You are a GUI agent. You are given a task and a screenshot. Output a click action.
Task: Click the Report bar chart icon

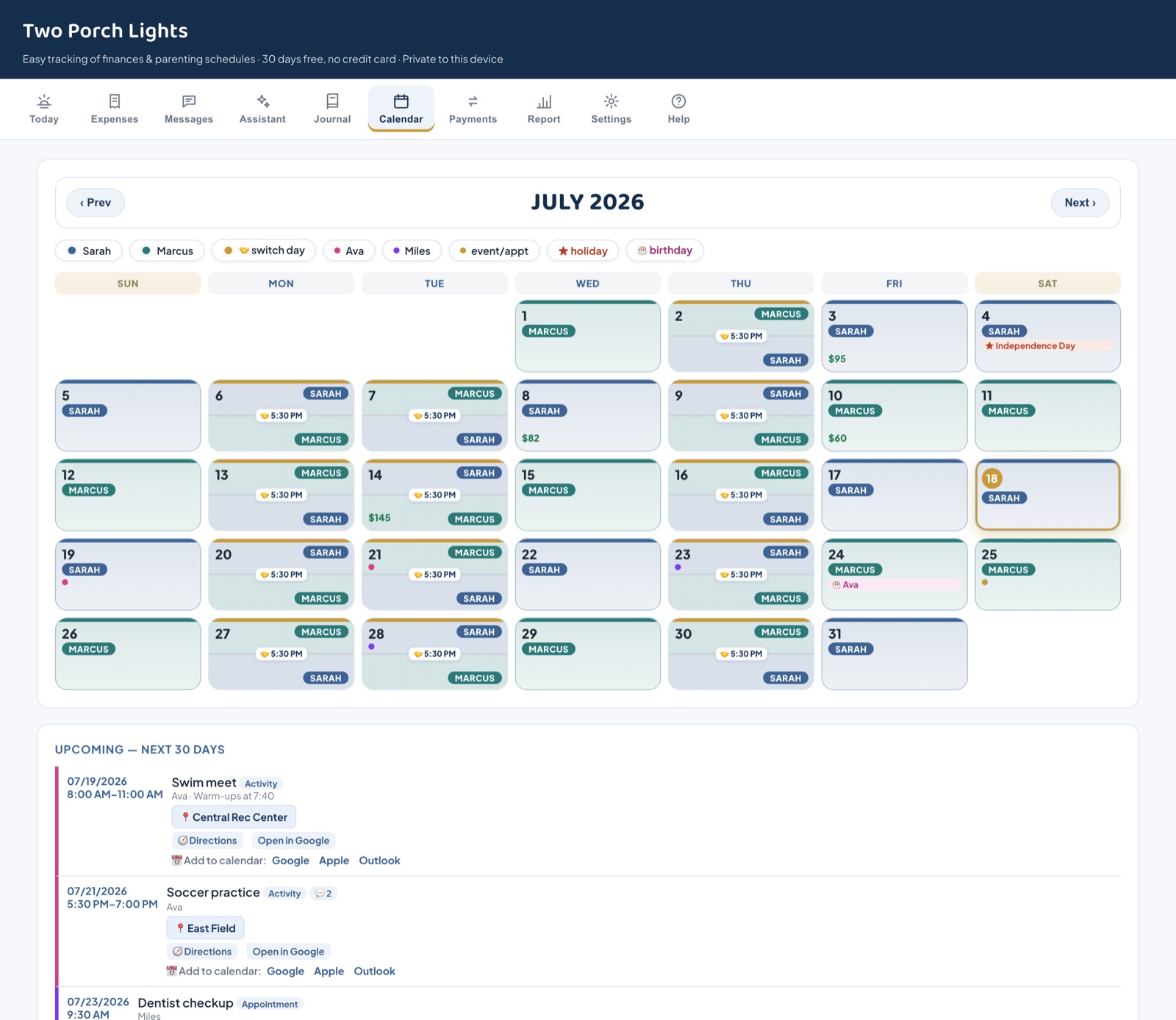(x=544, y=101)
